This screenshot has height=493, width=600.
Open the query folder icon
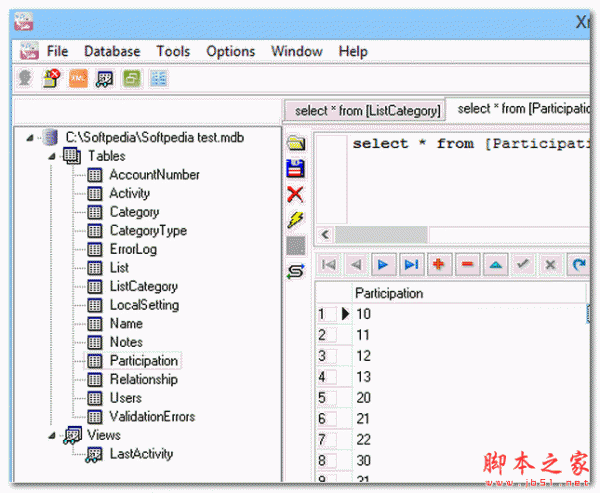pyautogui.click(x=295, y=144)
